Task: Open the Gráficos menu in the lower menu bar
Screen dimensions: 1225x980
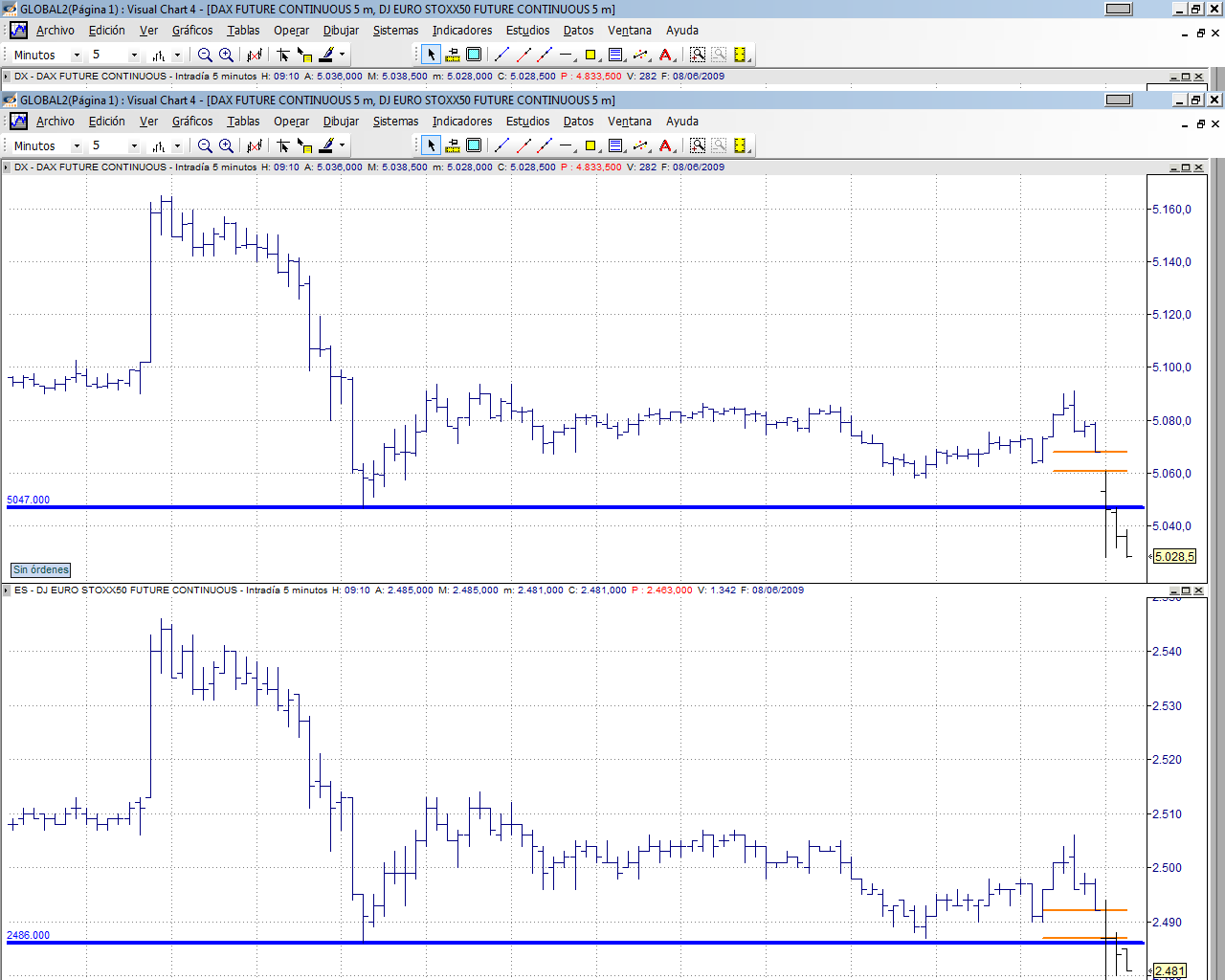Action: point(192,122)
